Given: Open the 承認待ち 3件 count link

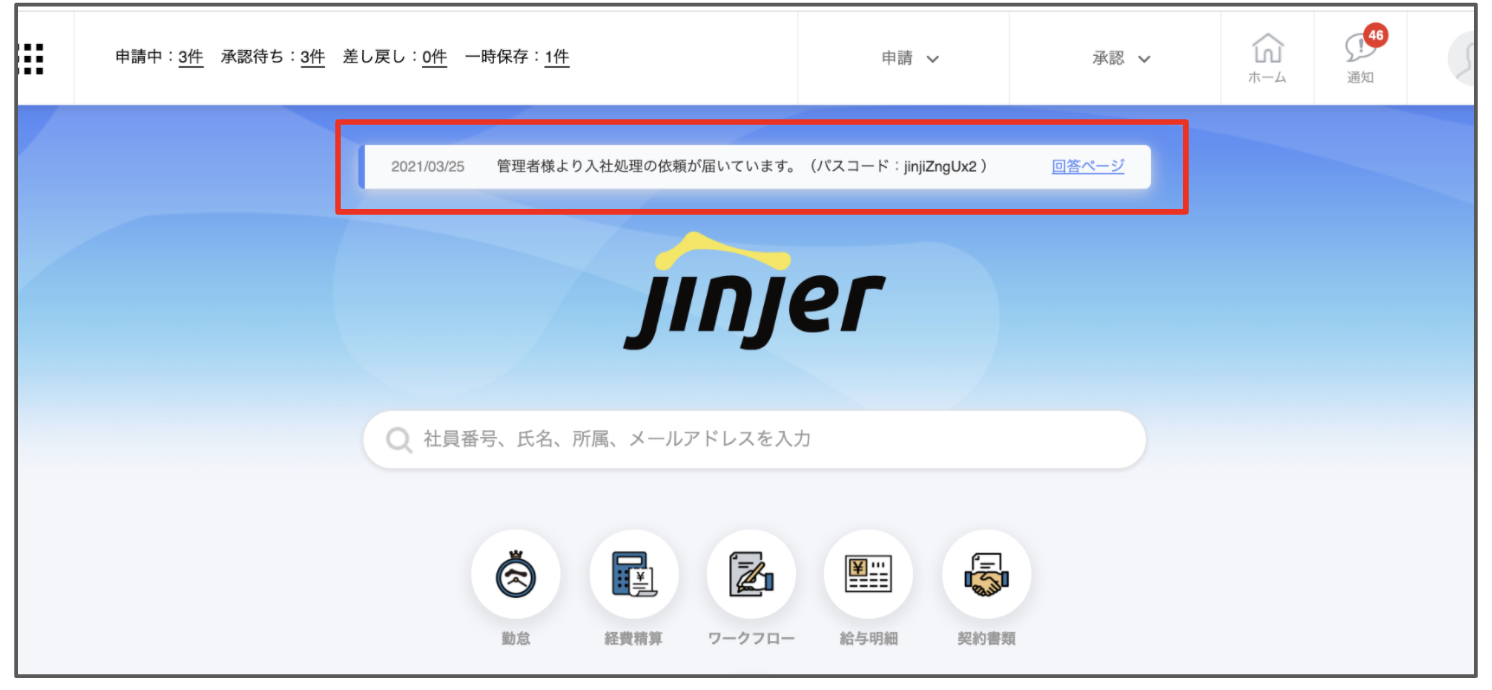Looking at the screenshot, I should (x=312, y=58).
